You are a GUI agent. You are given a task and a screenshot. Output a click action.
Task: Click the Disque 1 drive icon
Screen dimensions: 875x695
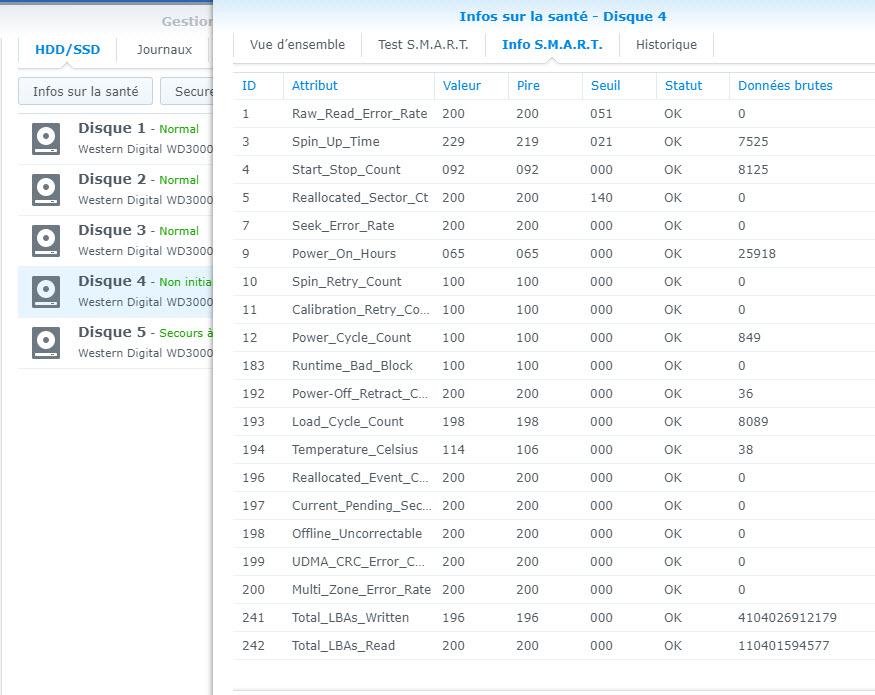tap(46, 138)
